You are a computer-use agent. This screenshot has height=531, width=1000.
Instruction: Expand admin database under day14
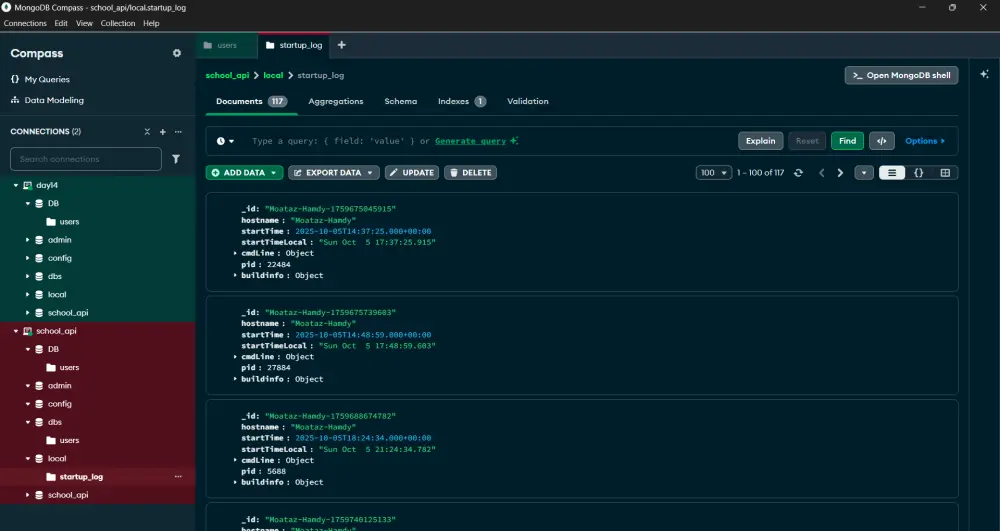[27, 240]
